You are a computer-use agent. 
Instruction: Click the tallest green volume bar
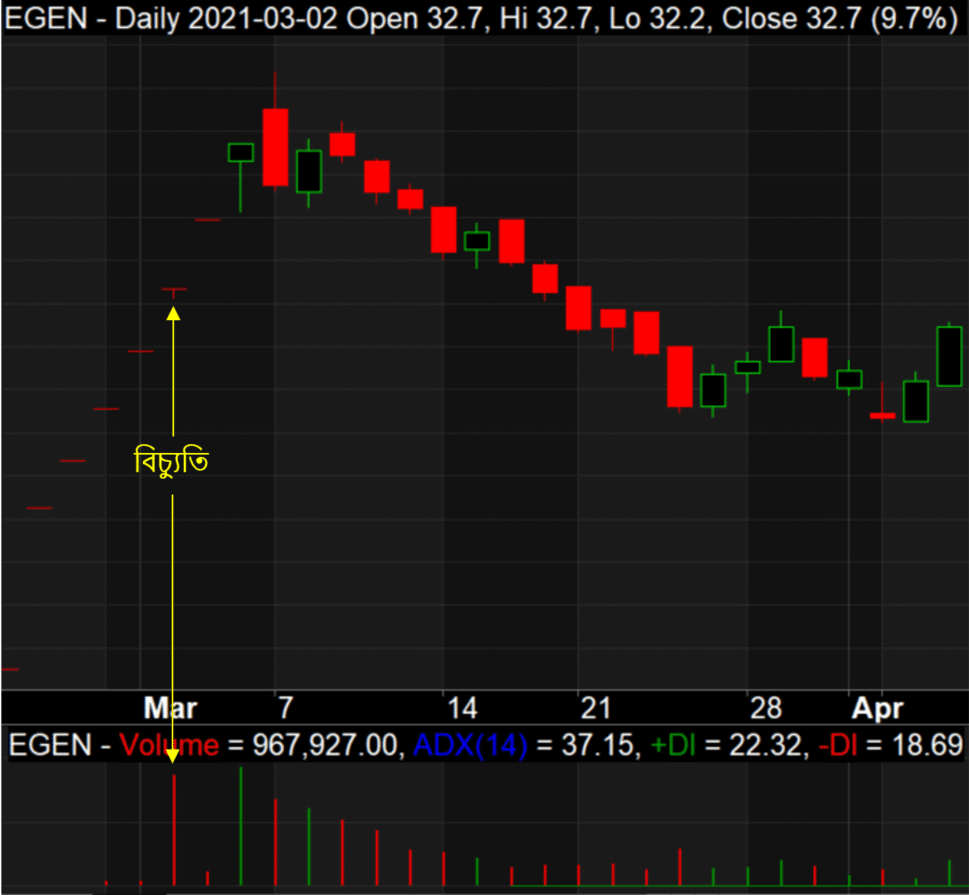click(241, 827)
